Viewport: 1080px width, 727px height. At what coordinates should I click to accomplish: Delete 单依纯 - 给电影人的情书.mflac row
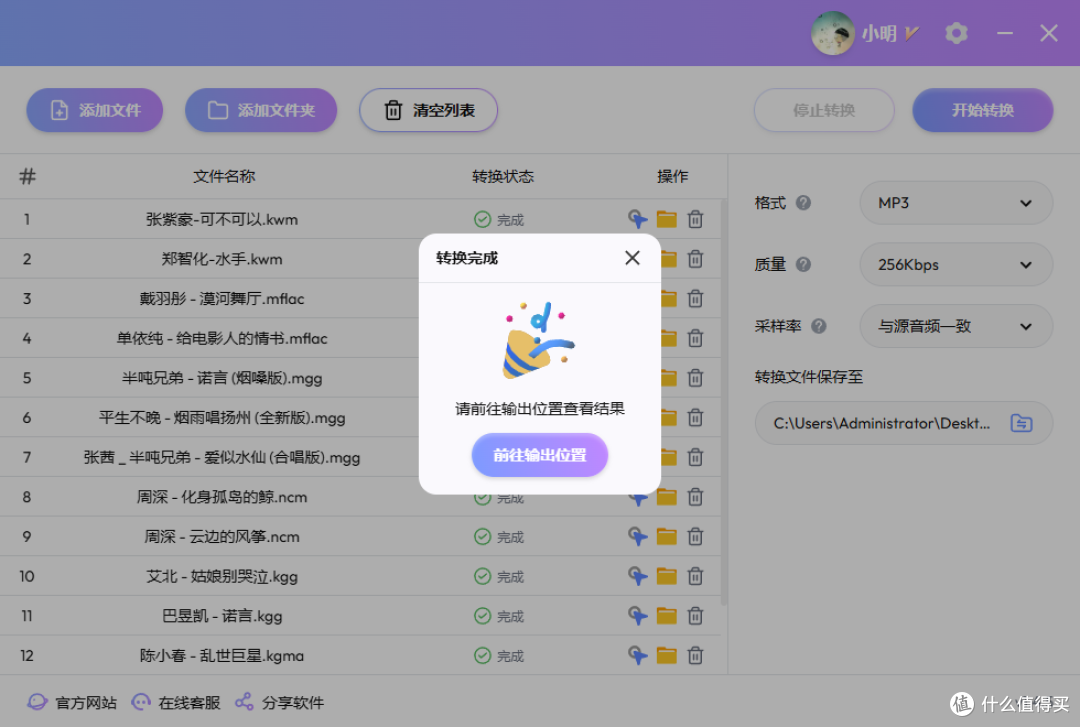pyautogui.click(x=695, y=338)
